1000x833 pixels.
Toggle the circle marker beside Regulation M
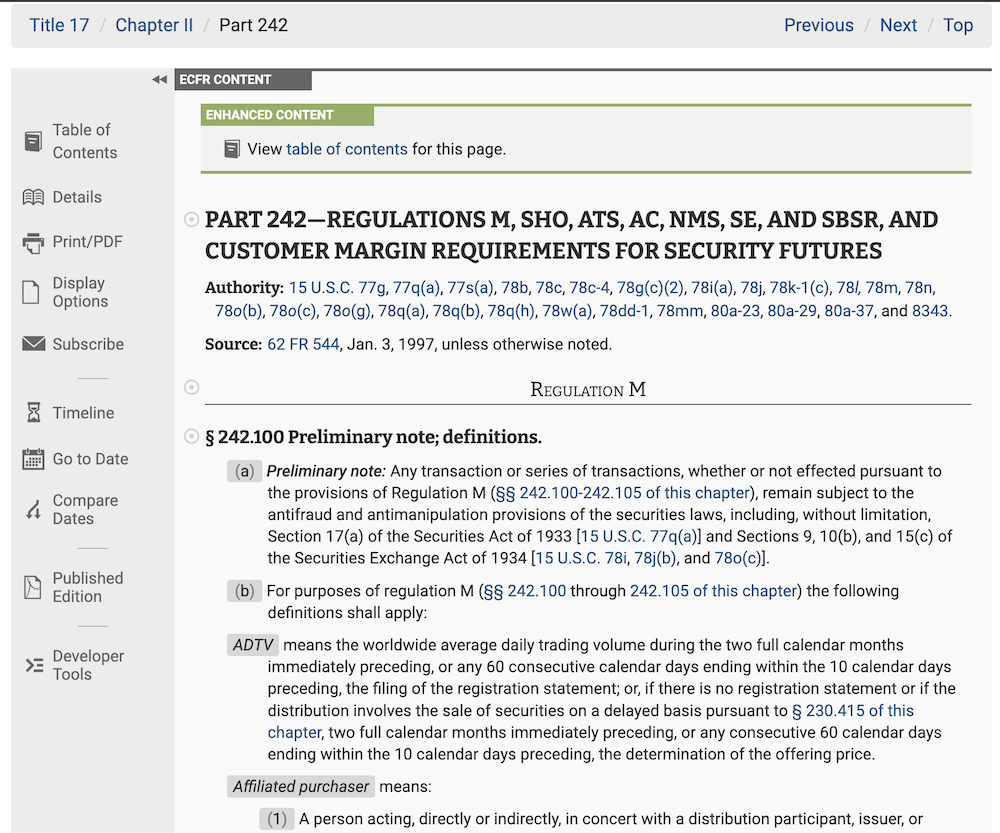coord(191,387)
